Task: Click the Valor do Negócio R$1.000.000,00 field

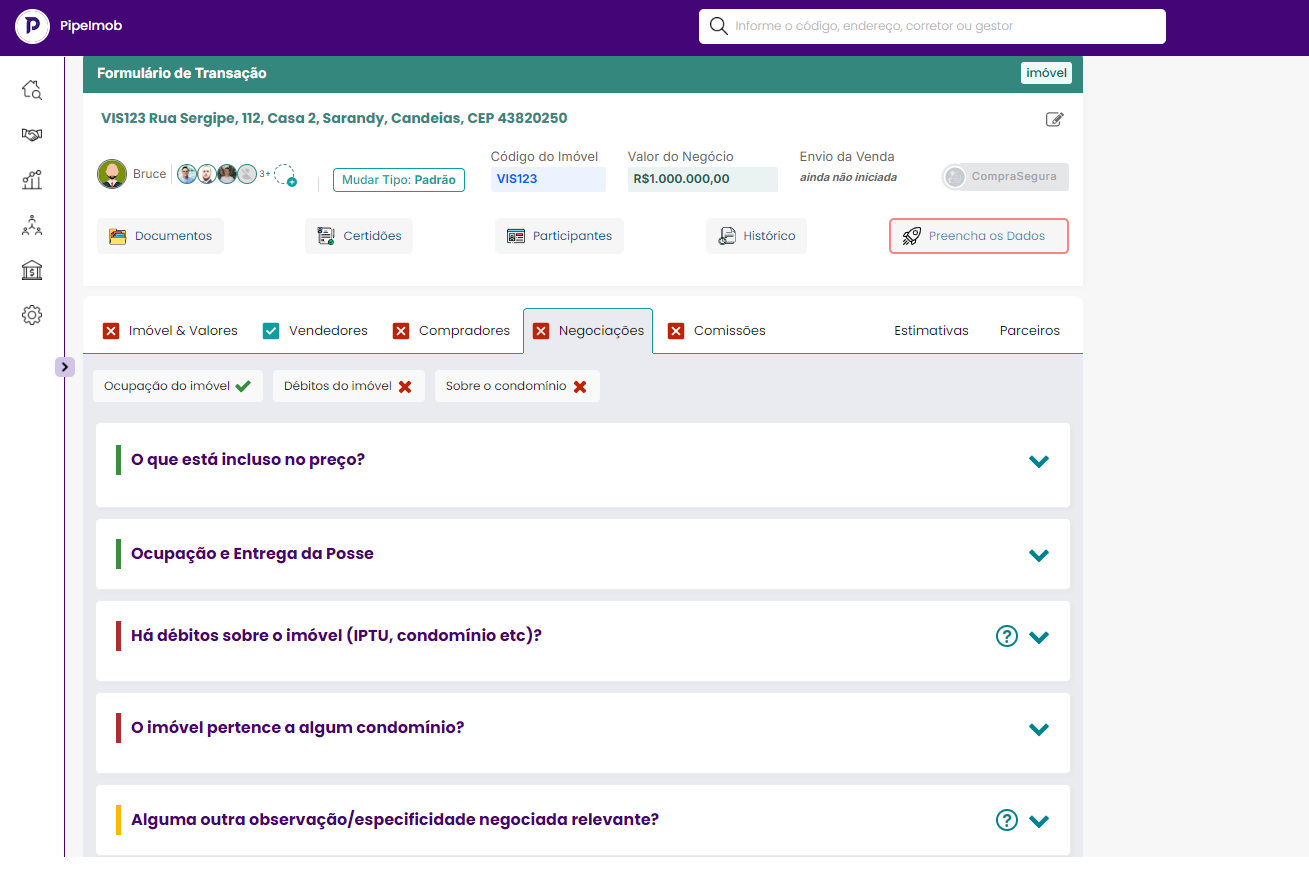Action: coord(703,179)
